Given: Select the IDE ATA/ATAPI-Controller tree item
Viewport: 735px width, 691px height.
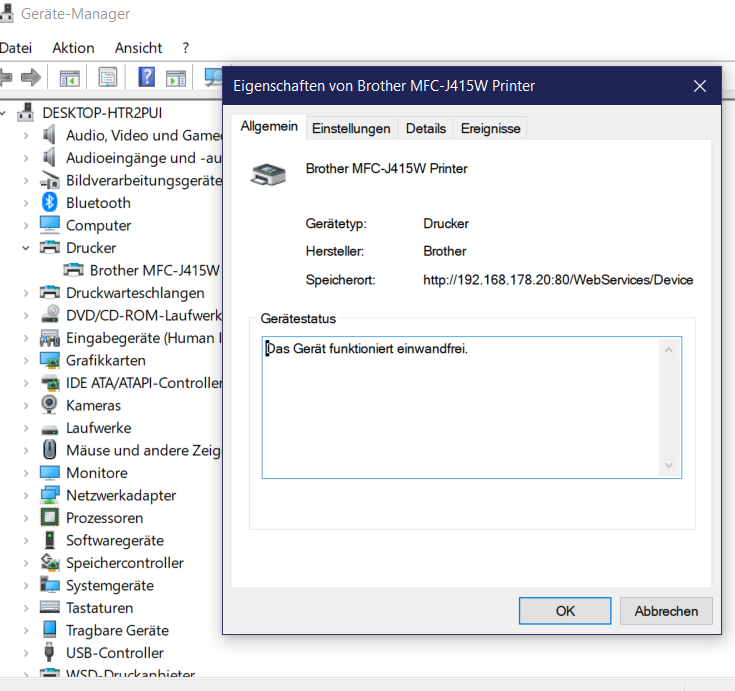Looking at the screenshot, I should pos(143,383).
